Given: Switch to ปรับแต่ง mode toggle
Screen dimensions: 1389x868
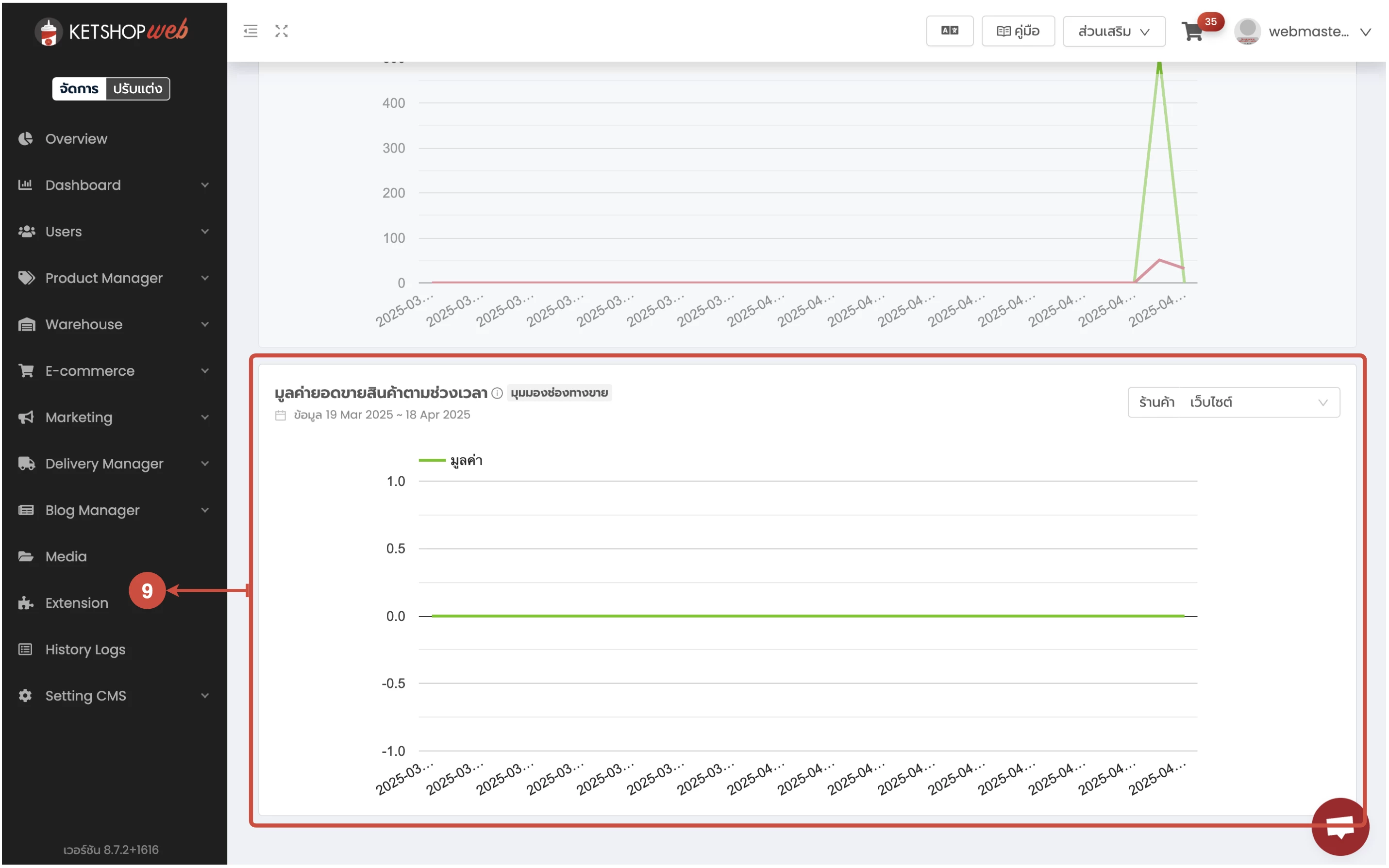Looking at the screenshot, I should pyautogui.click(x=138, y=89).
